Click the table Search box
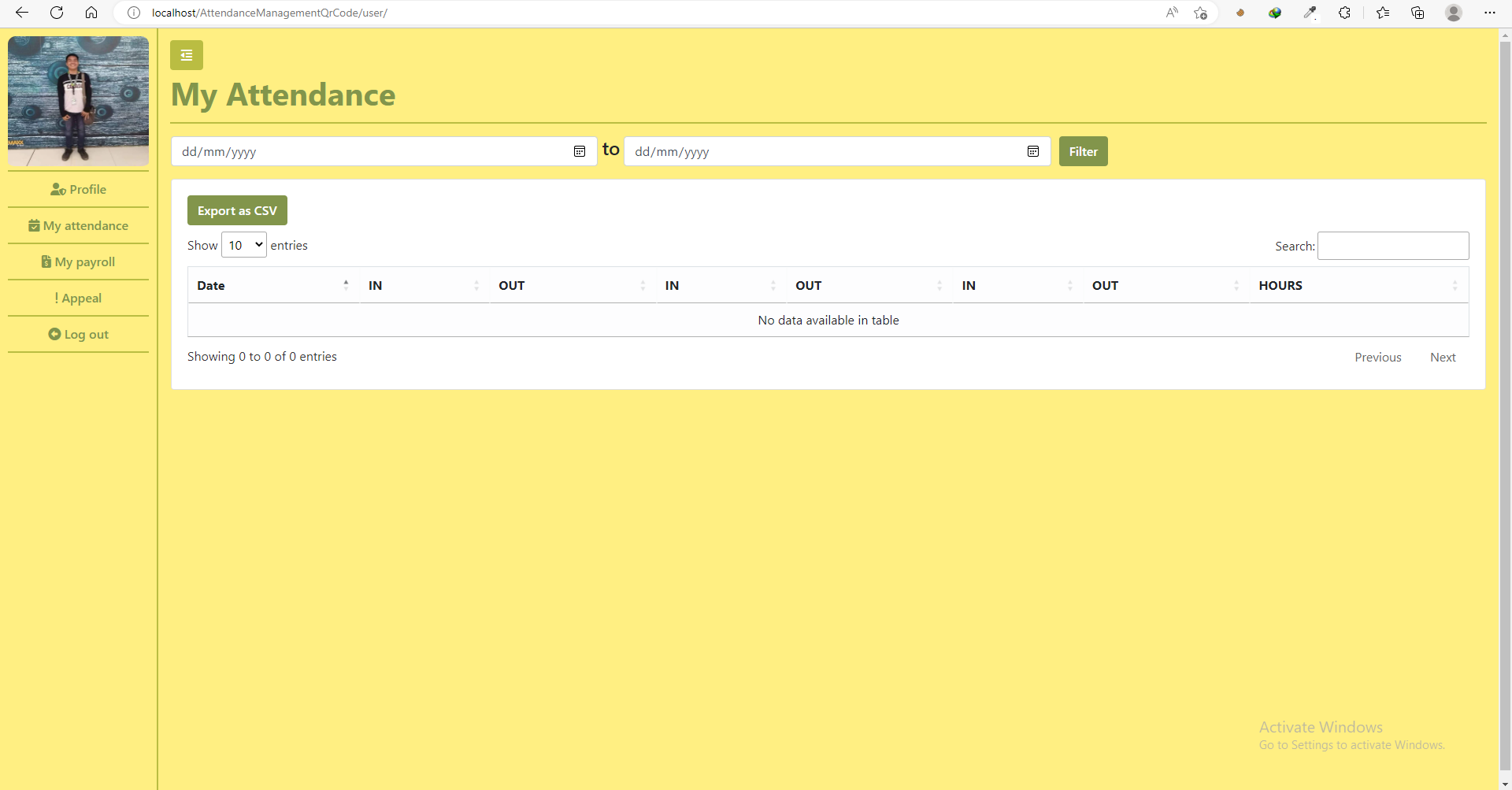The height and width of the screenshot is (790, 1512). click(1393, 246)
